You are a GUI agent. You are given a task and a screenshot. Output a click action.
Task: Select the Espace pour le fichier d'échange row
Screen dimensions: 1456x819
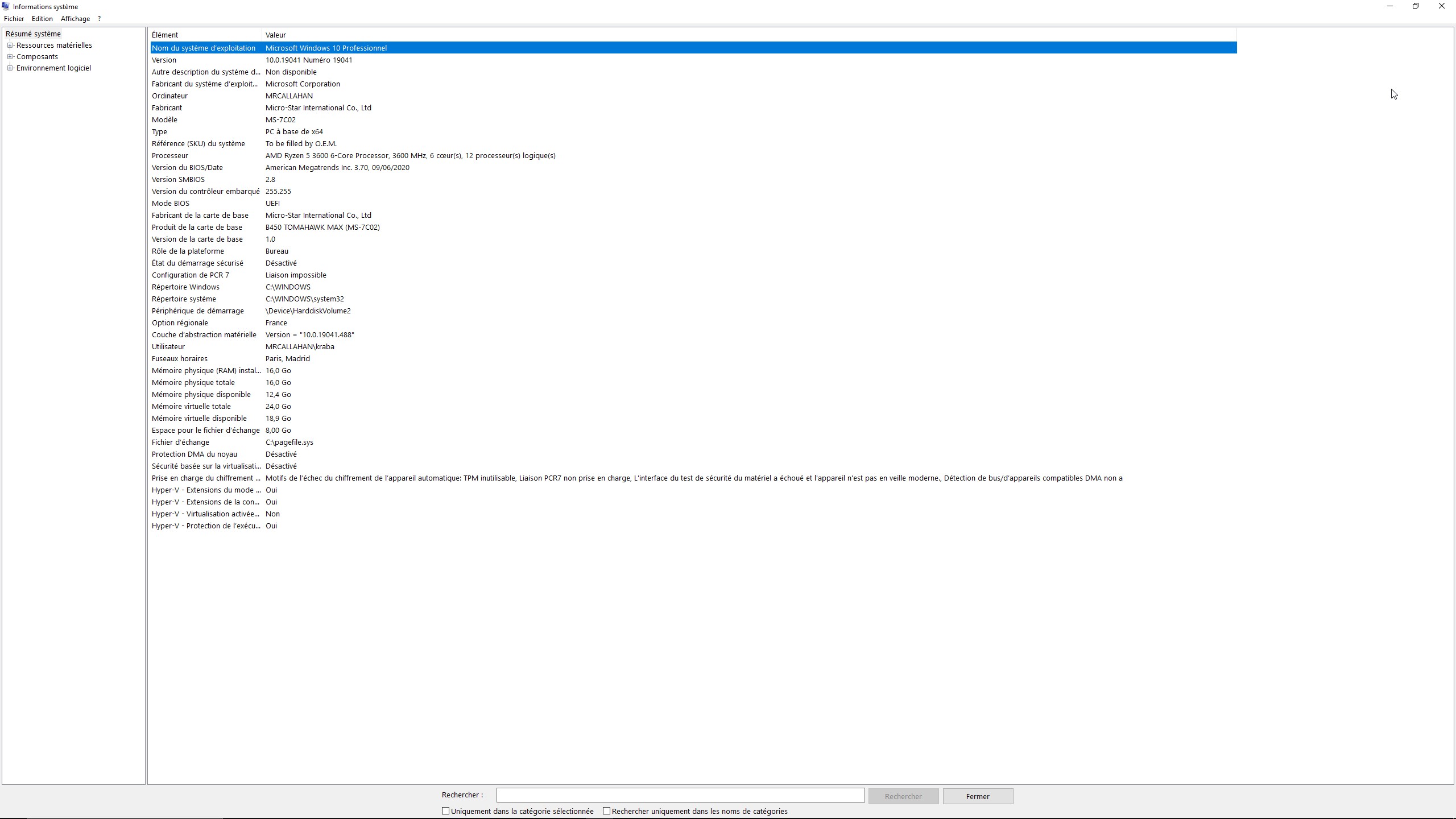693,431
